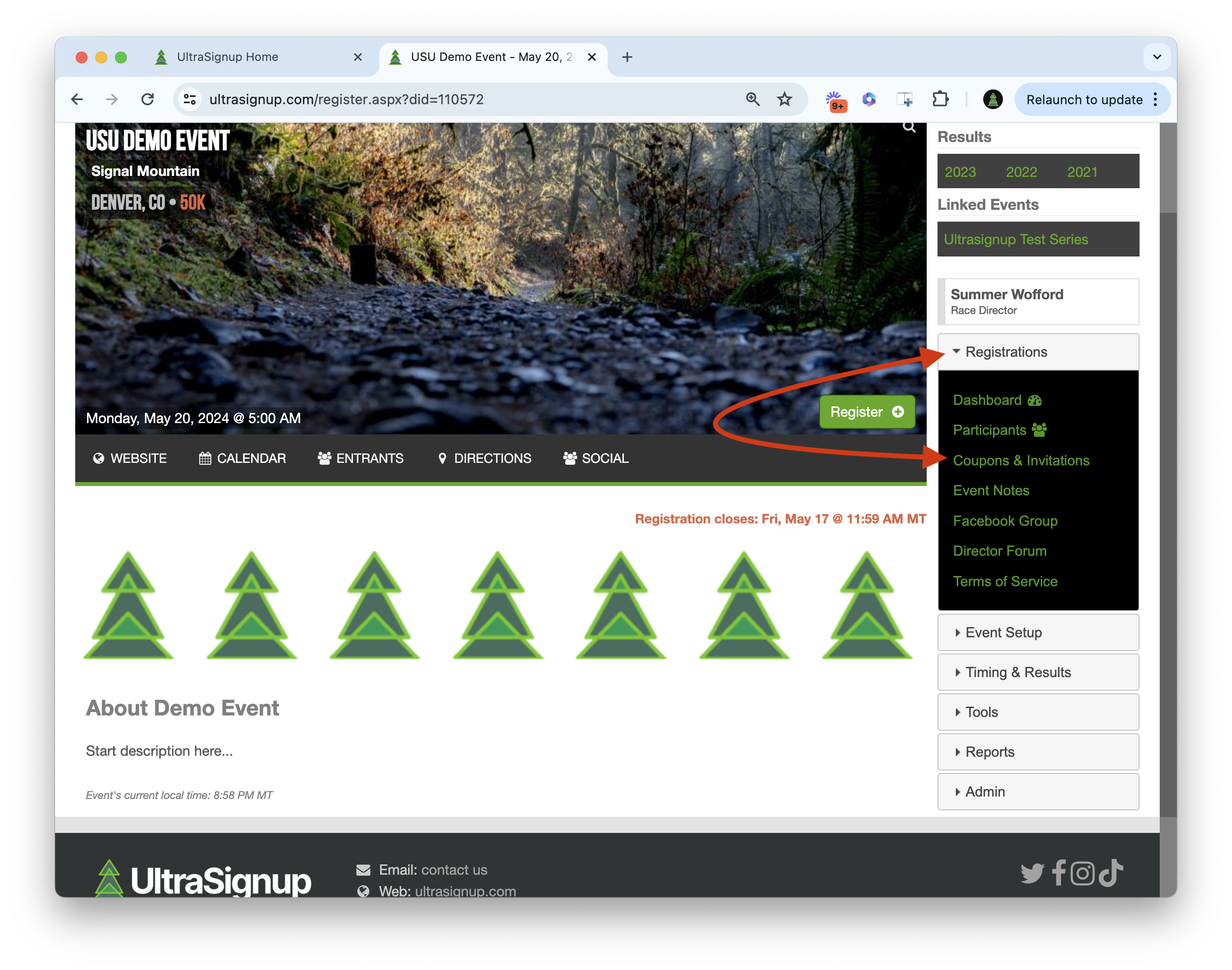This screenshot has height=970, width=1232.
Task: Open the Participants link
Action: 999,430
